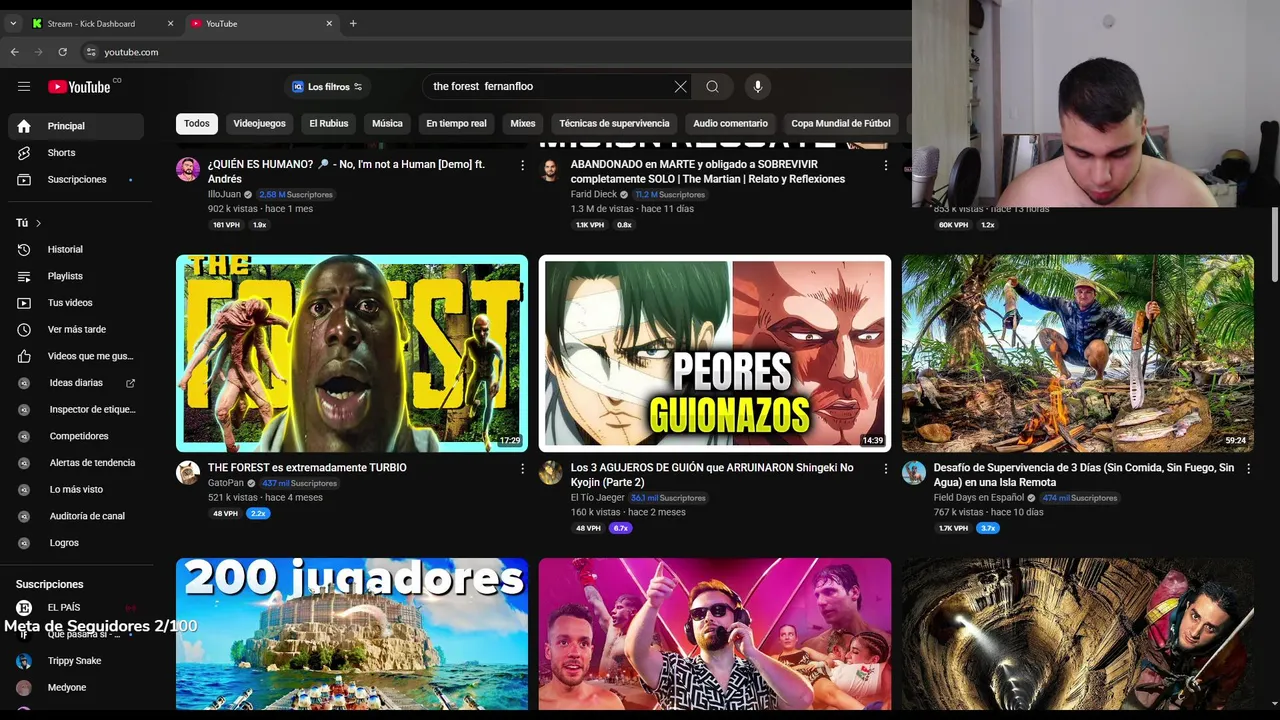This screenshot has width=1280, height=720.
Task: Open Los filtros button
Action: coord(327,87)
